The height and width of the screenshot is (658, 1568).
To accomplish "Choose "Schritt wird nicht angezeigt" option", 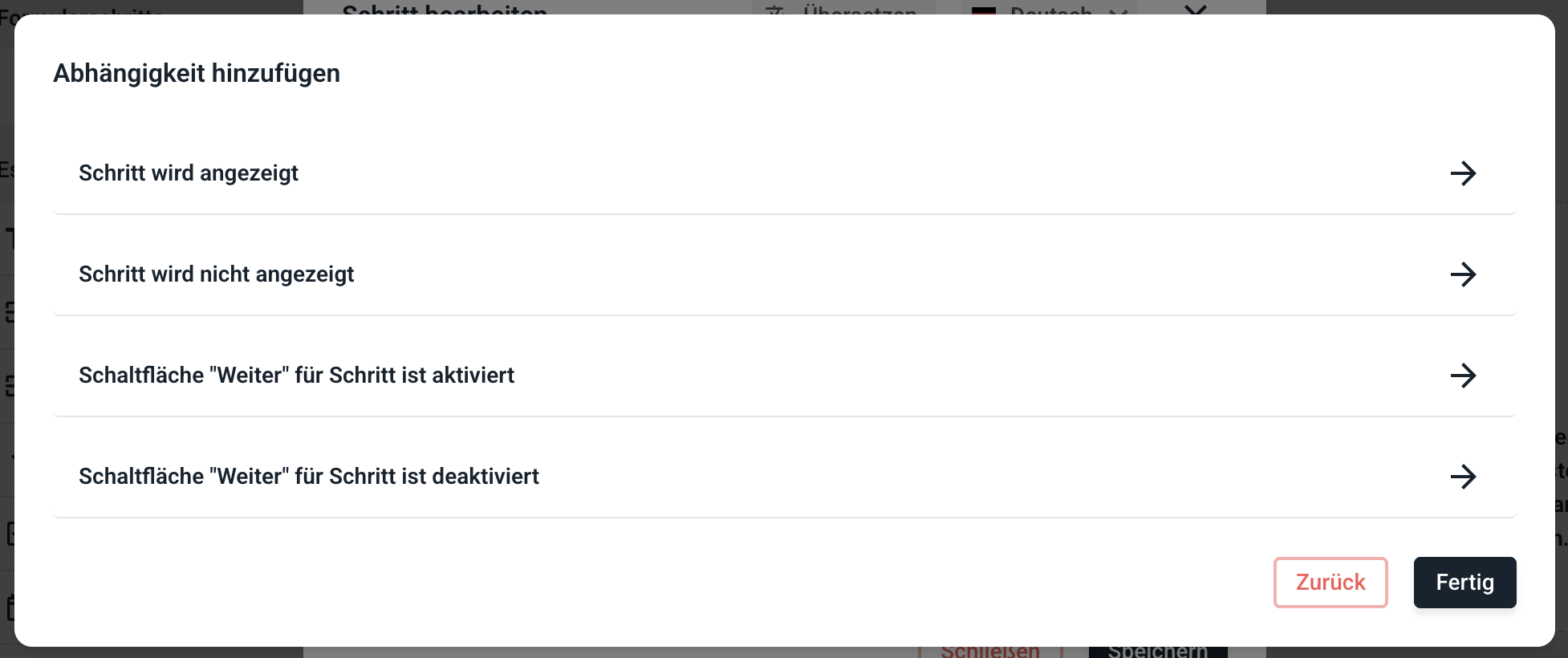I will coord(784,274).
